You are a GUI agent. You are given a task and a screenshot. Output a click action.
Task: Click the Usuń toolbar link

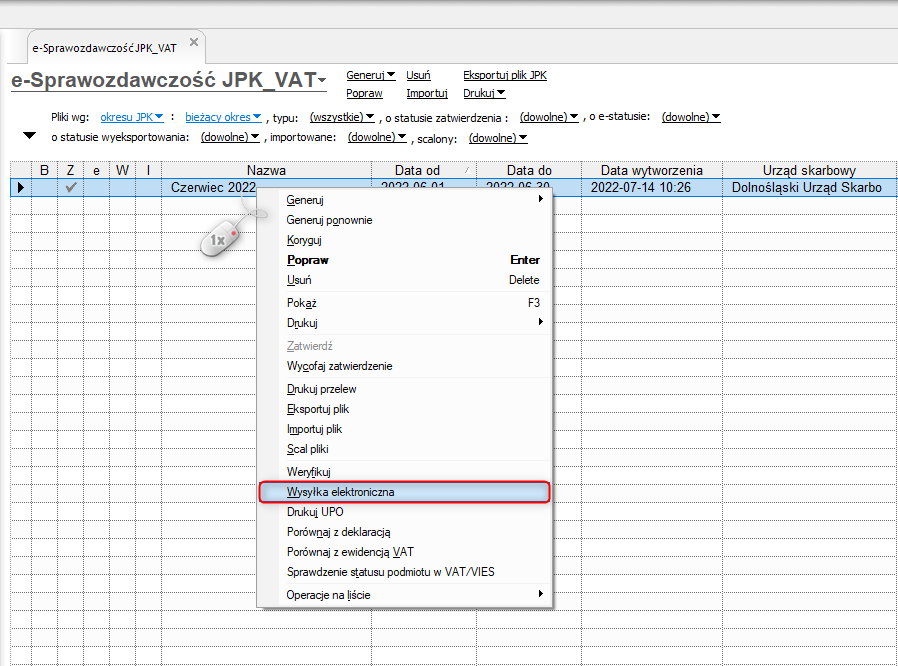pyautogui.click(x=418, y=75)
